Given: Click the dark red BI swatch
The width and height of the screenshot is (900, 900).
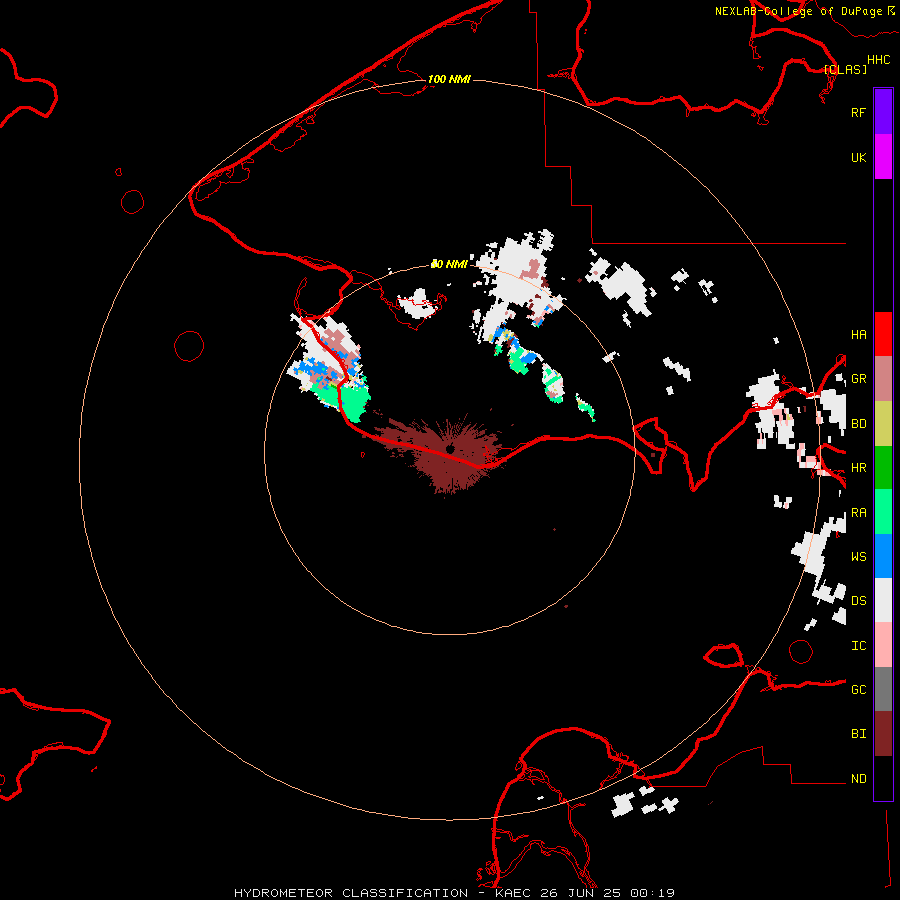Looking at the screenshot, I should pos(883,734).
